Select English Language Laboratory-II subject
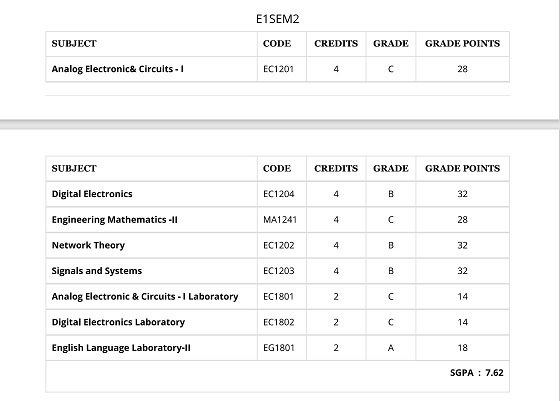 tap(121, 348)
